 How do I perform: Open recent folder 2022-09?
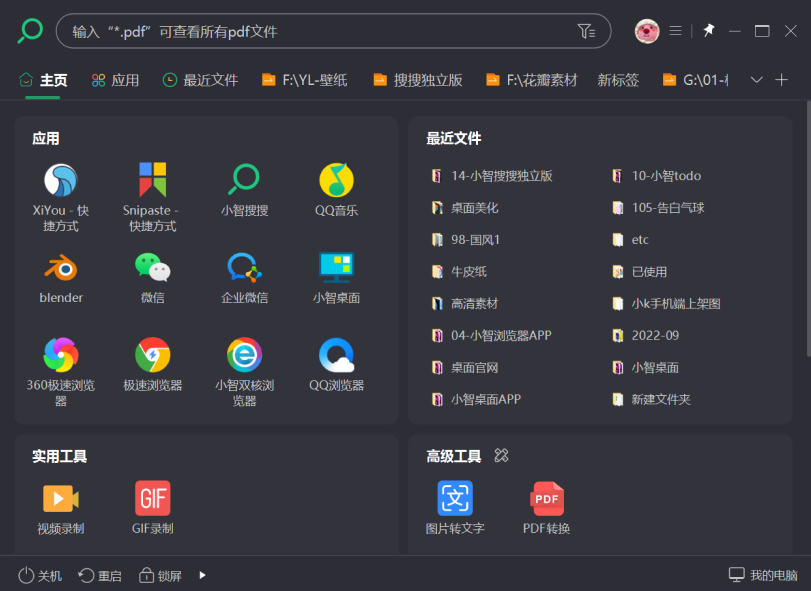(645, 336)
